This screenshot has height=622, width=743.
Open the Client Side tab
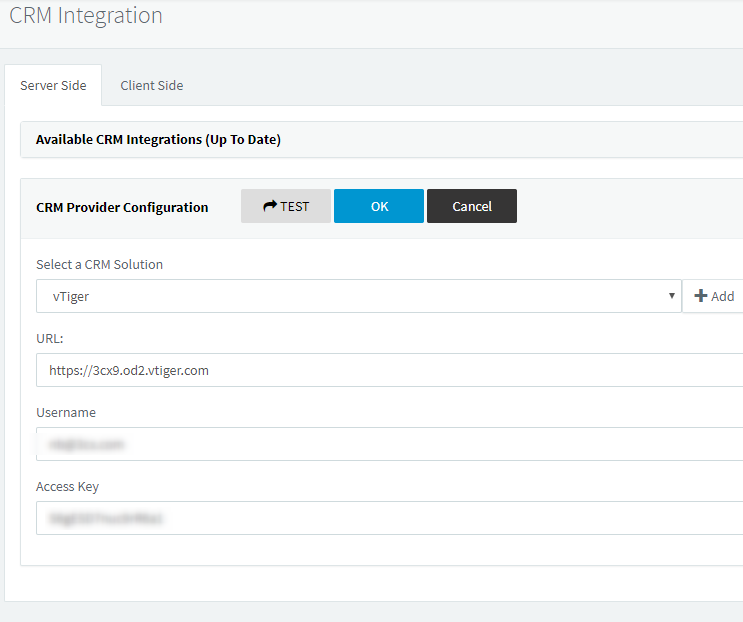(x=152, y=85)
